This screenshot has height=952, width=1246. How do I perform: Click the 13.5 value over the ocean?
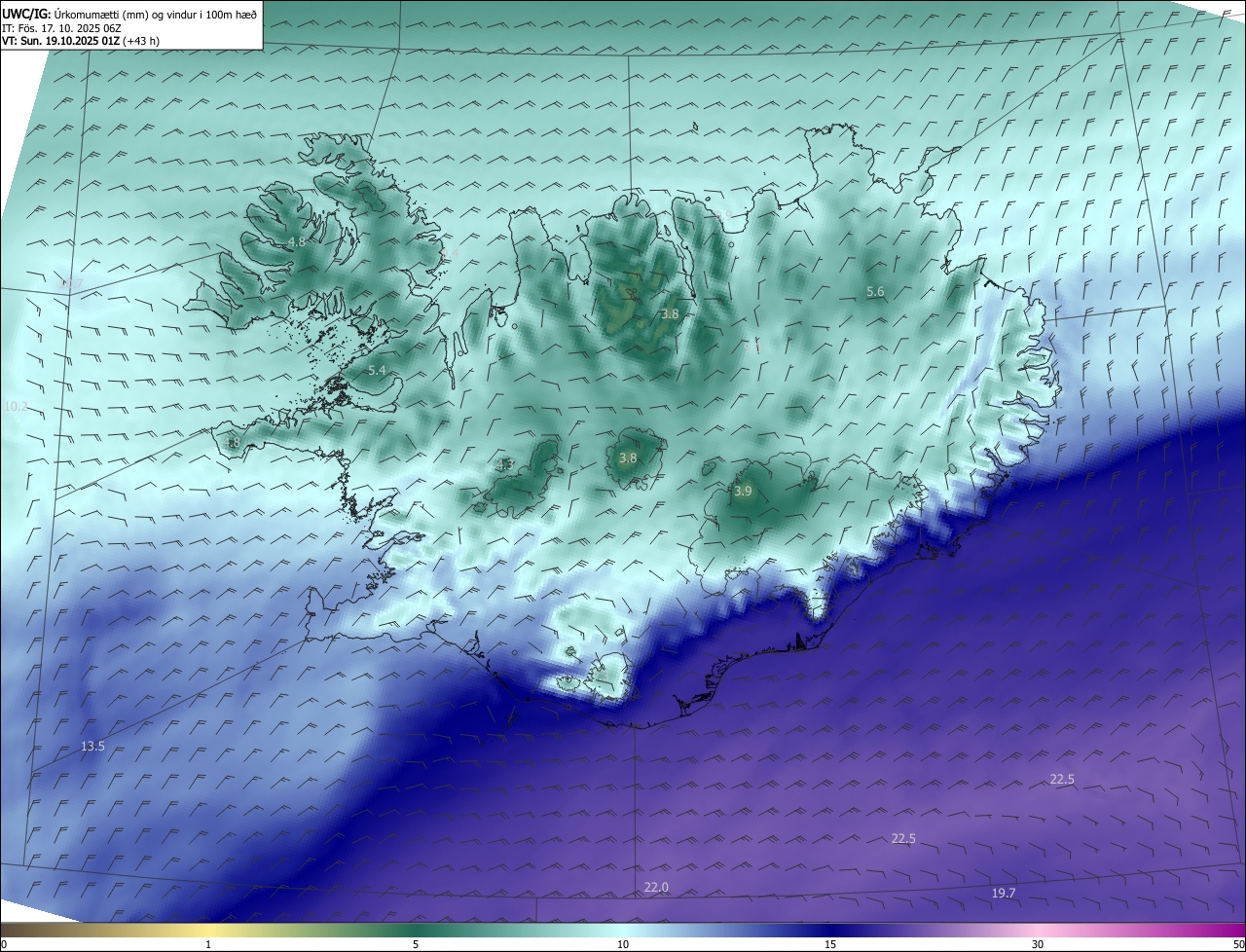92,746
